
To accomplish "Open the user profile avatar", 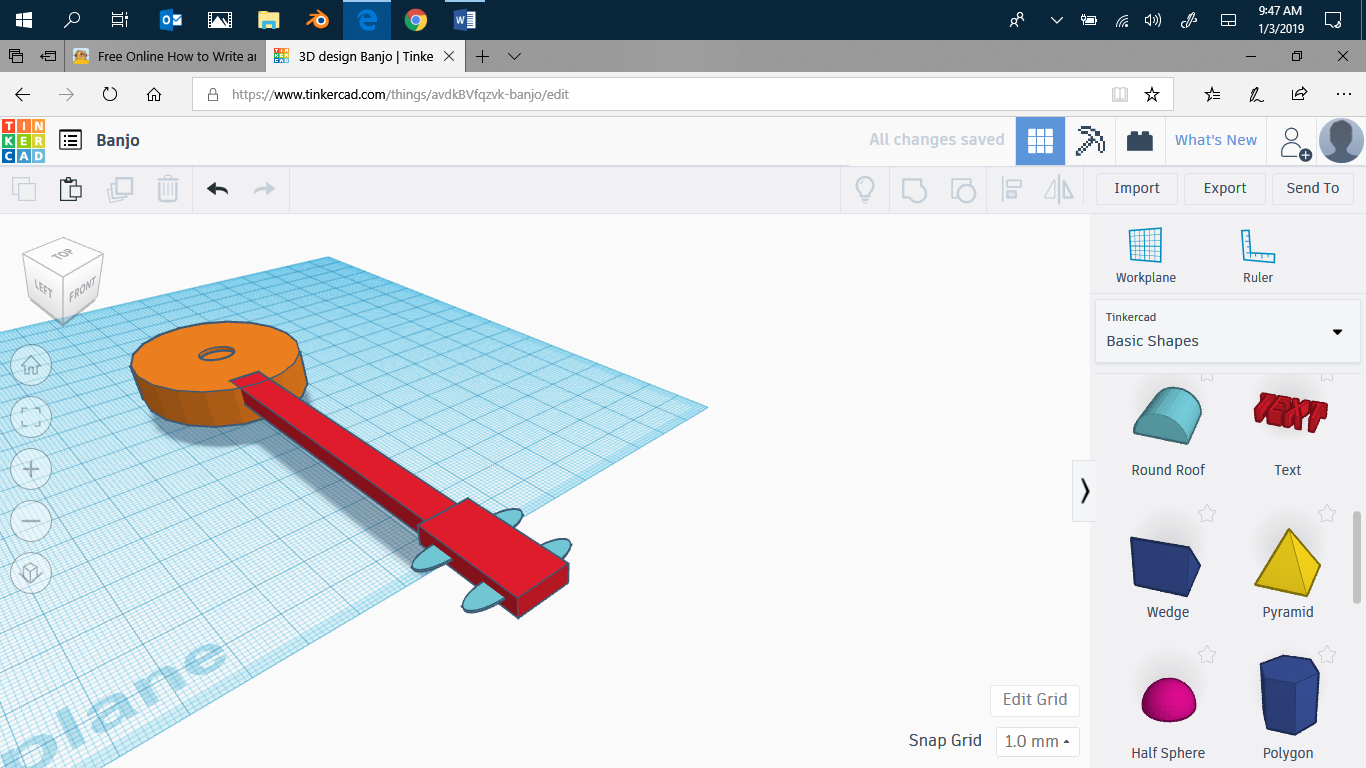I will click(x=1341, y=141).
